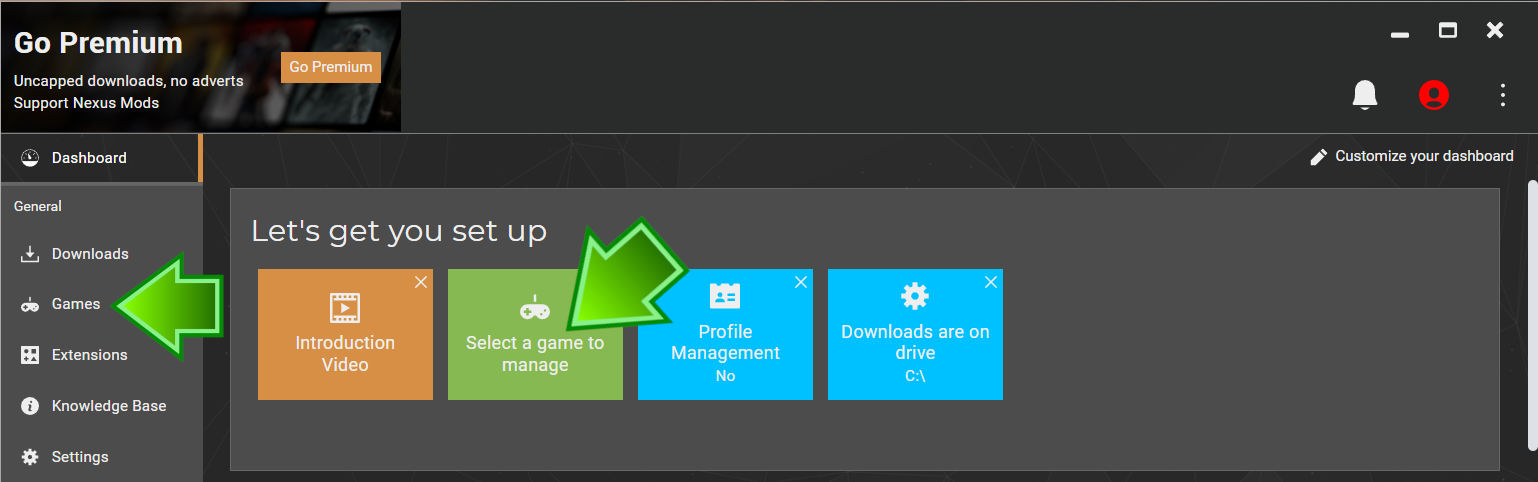Image resolution: width=1538 pixels, height=482 pixels.
Task: Open Settings in the sidebar
Action: click(x=100, y=457)
